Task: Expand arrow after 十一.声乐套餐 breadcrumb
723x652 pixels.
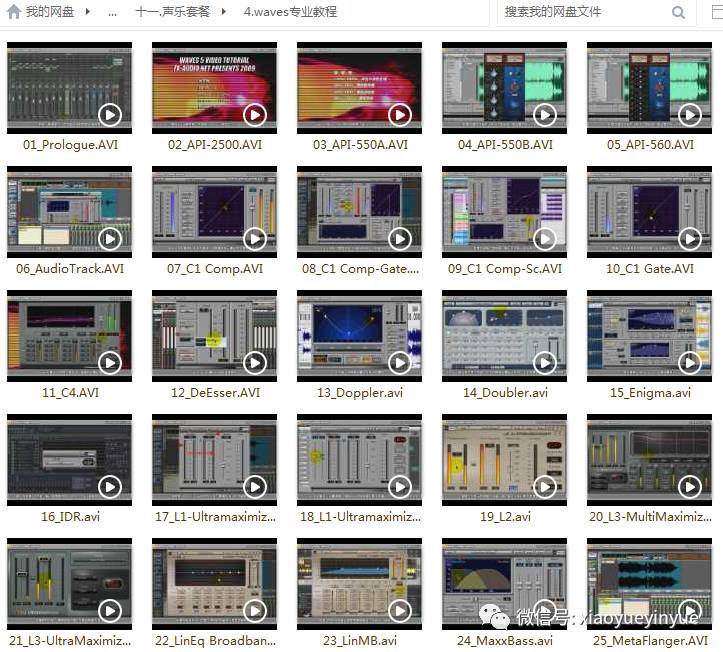Action: click(224, 12)
